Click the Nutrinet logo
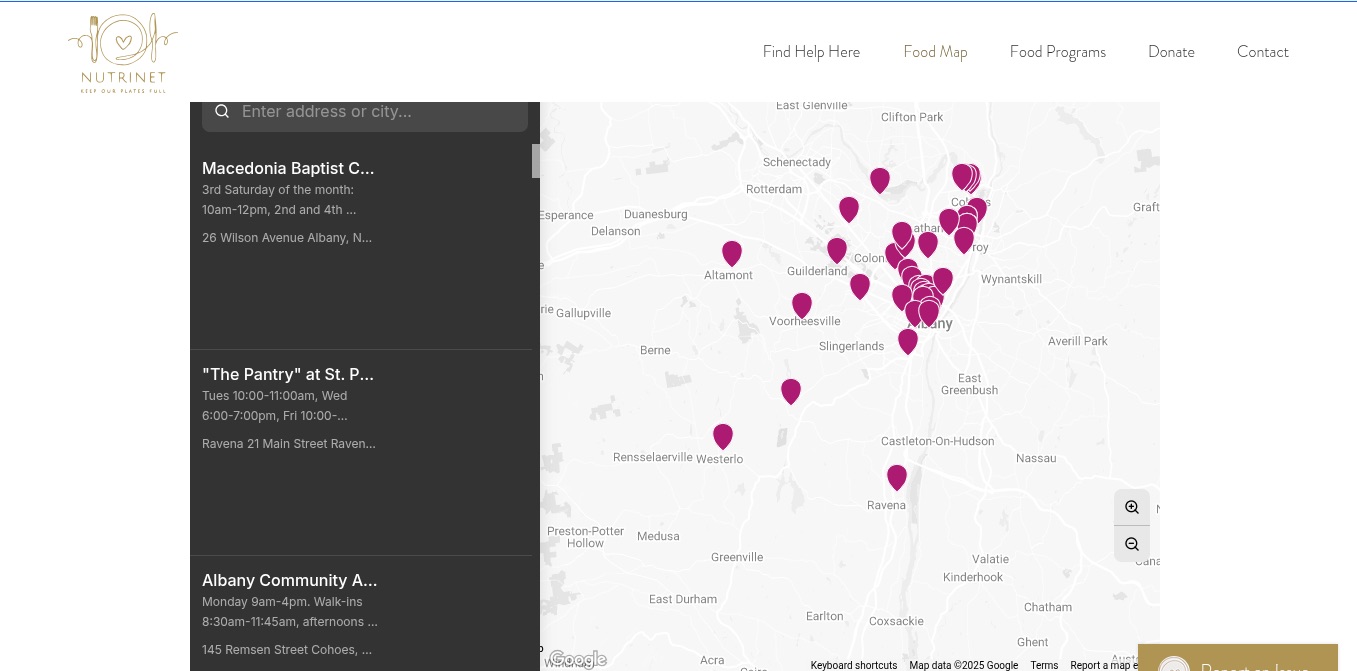 click(x=123, y=53)
